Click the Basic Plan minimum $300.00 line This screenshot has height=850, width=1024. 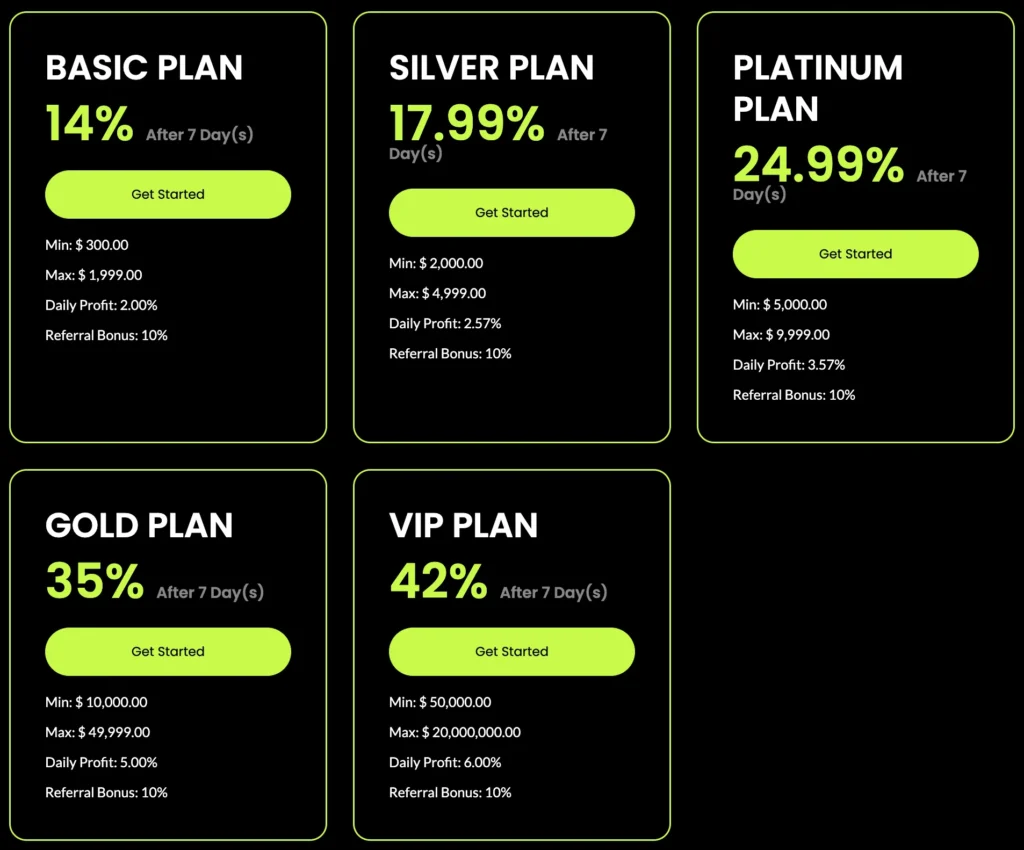[87, 245]
